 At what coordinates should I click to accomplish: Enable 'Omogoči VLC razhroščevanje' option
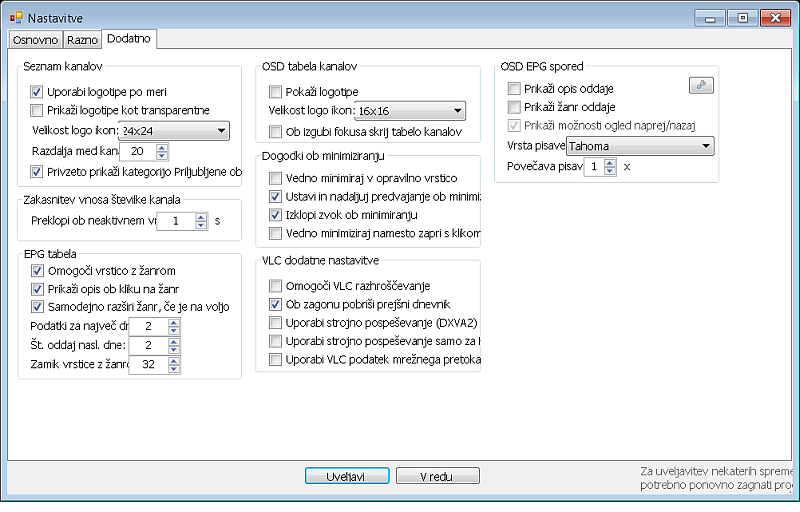tap(277, 286)
